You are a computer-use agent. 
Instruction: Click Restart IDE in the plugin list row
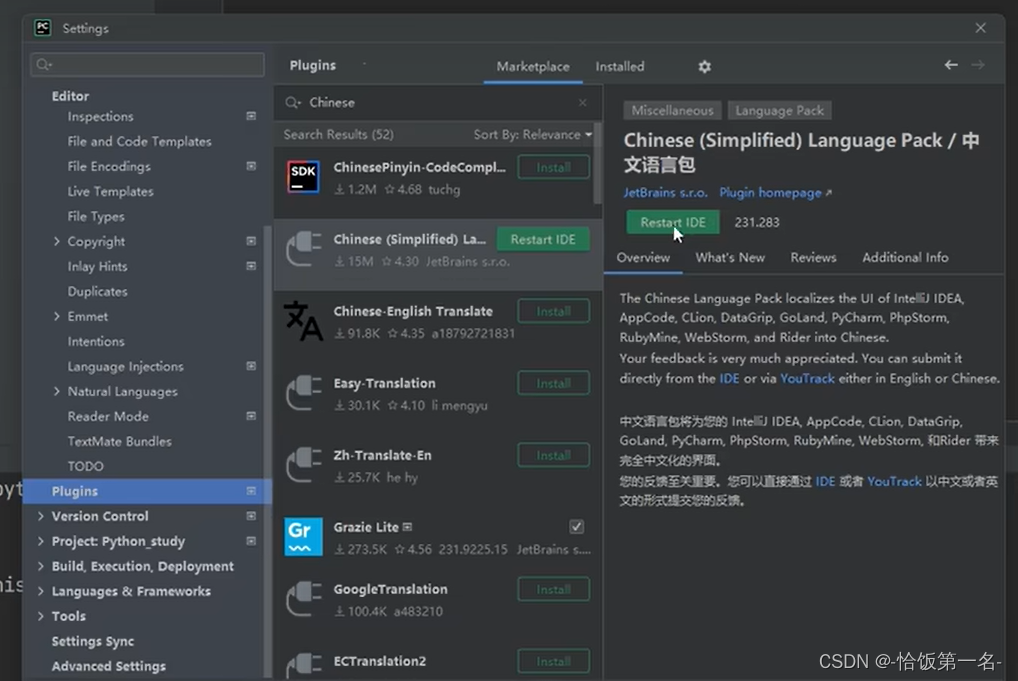click(543, 240)
